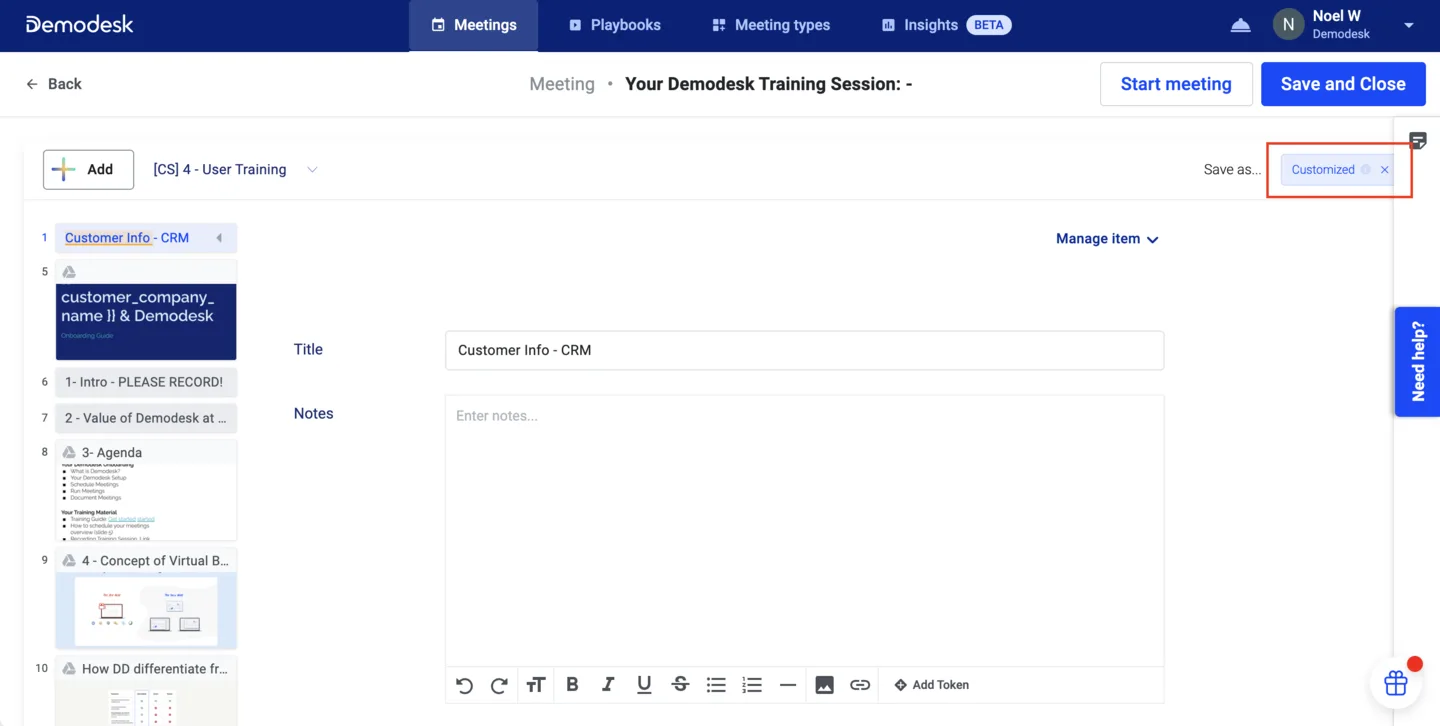Click the N user avatar
Screen dimensions: 1440x726
(1288, 25)
